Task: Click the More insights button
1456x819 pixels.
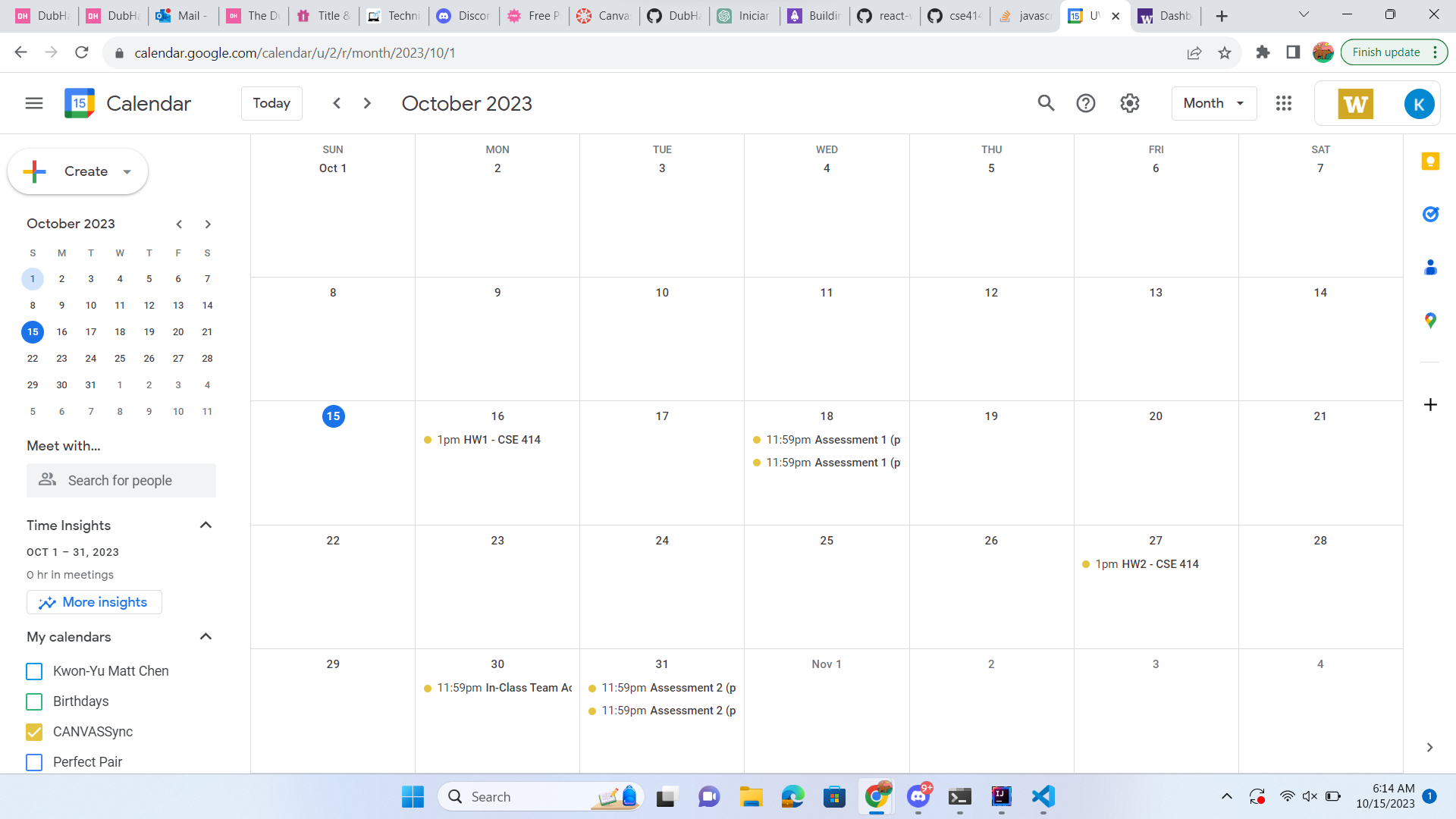Action: coord(94,602)
